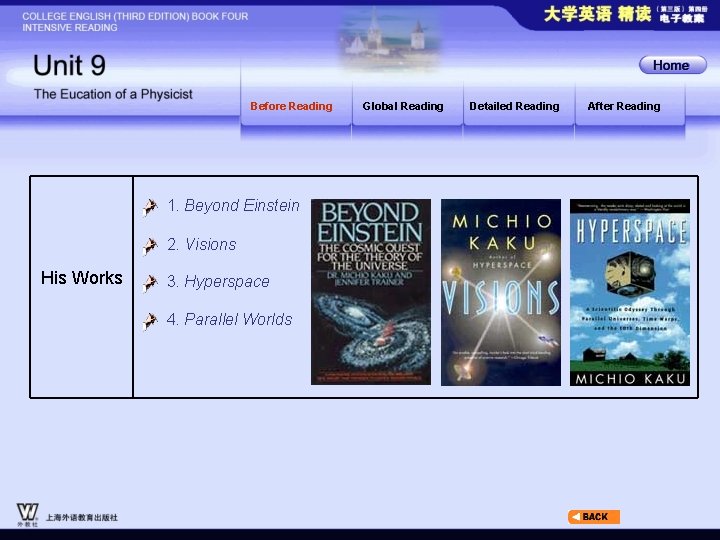
Task: Click the castle image in the header
Action: [390, 41]
